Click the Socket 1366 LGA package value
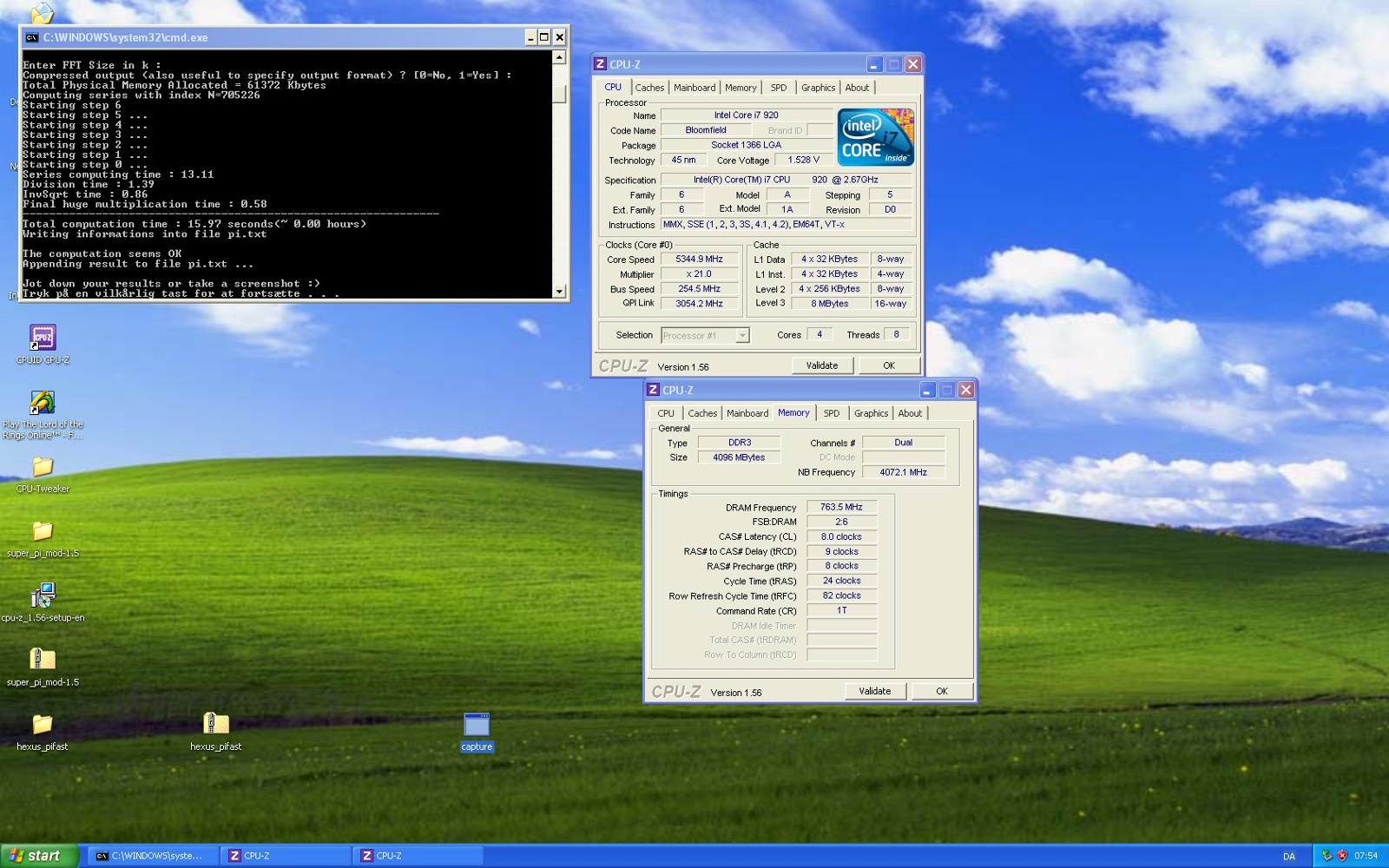Viewport: 1389px width, 868px height. (x=746, y=145)
